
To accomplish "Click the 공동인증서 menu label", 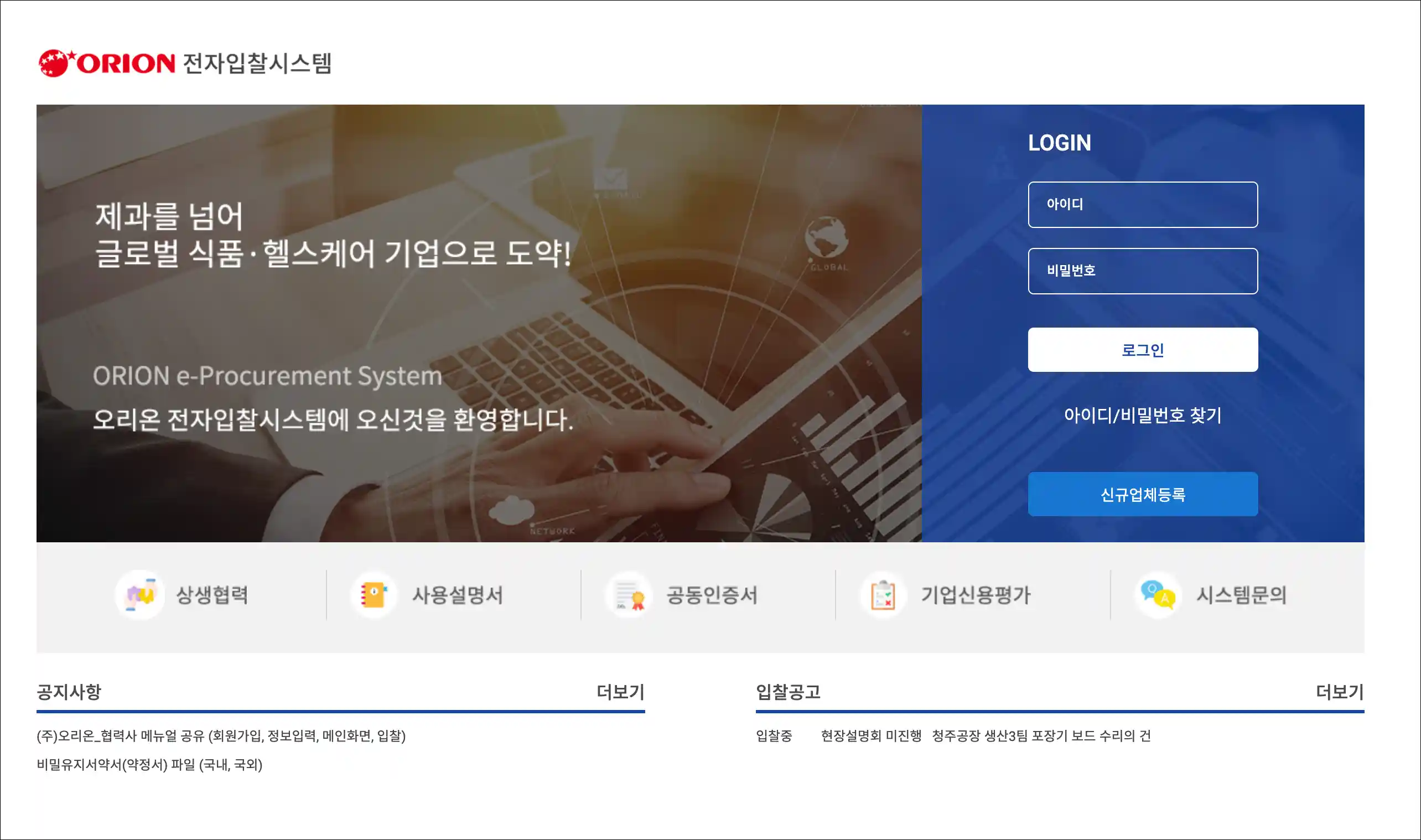I will (x=712, y=595).
